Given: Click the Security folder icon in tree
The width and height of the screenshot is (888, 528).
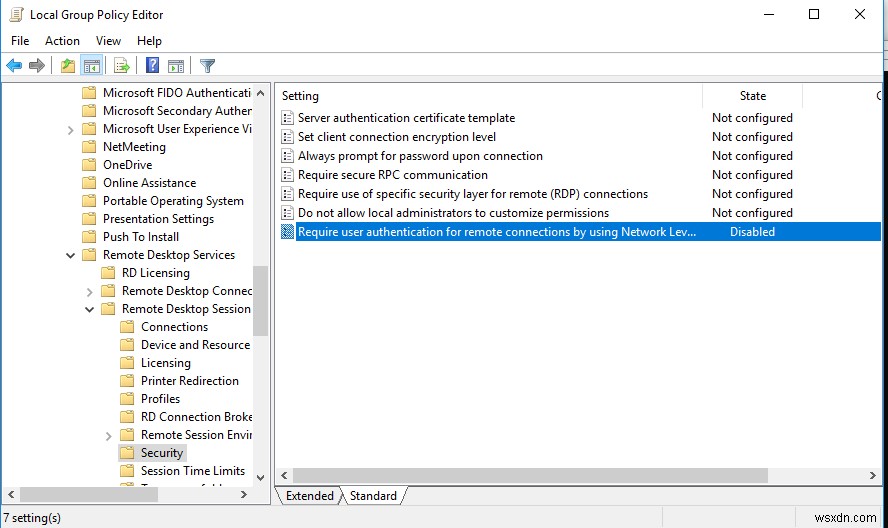Looking at the screenshot, I should [127, 453].
